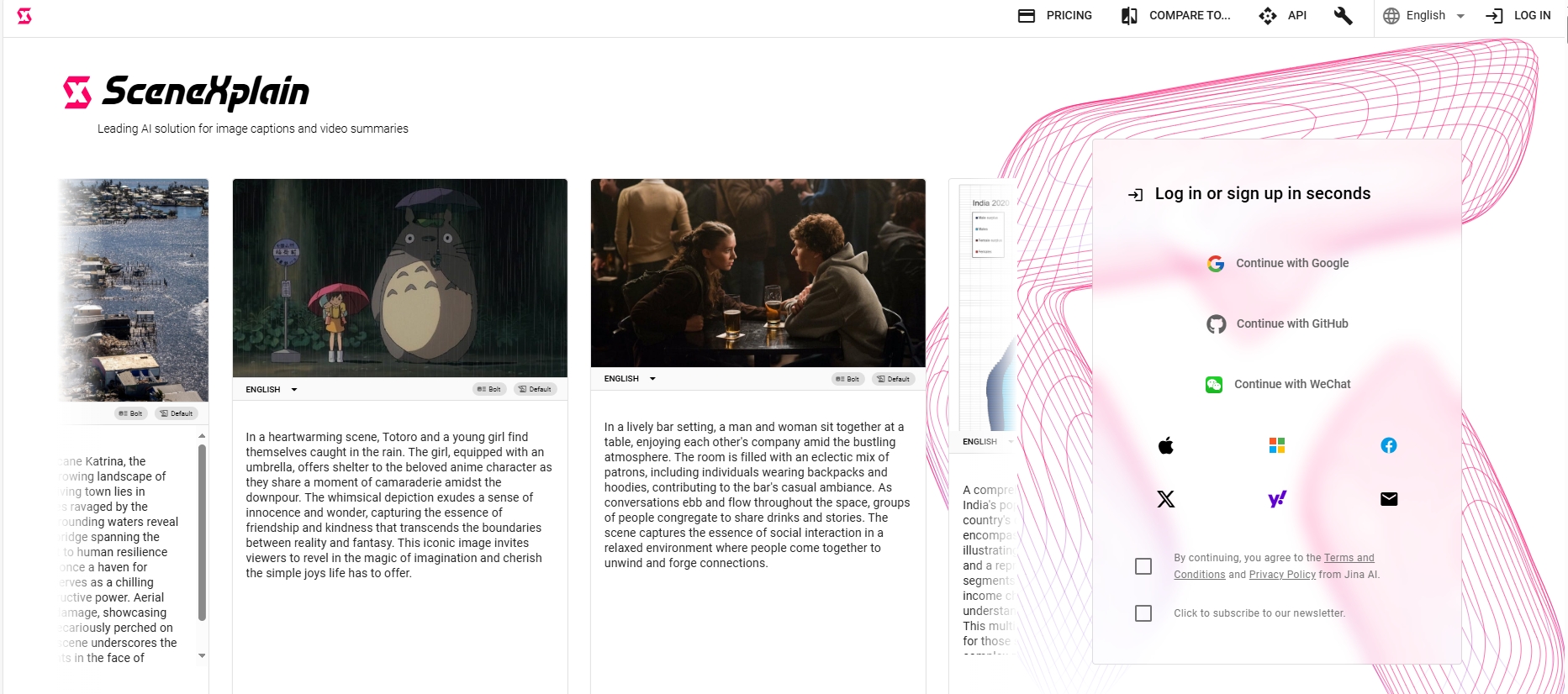Click Bolt tag on hurricane aerial card
The image size is (1568, 694).
131,413
